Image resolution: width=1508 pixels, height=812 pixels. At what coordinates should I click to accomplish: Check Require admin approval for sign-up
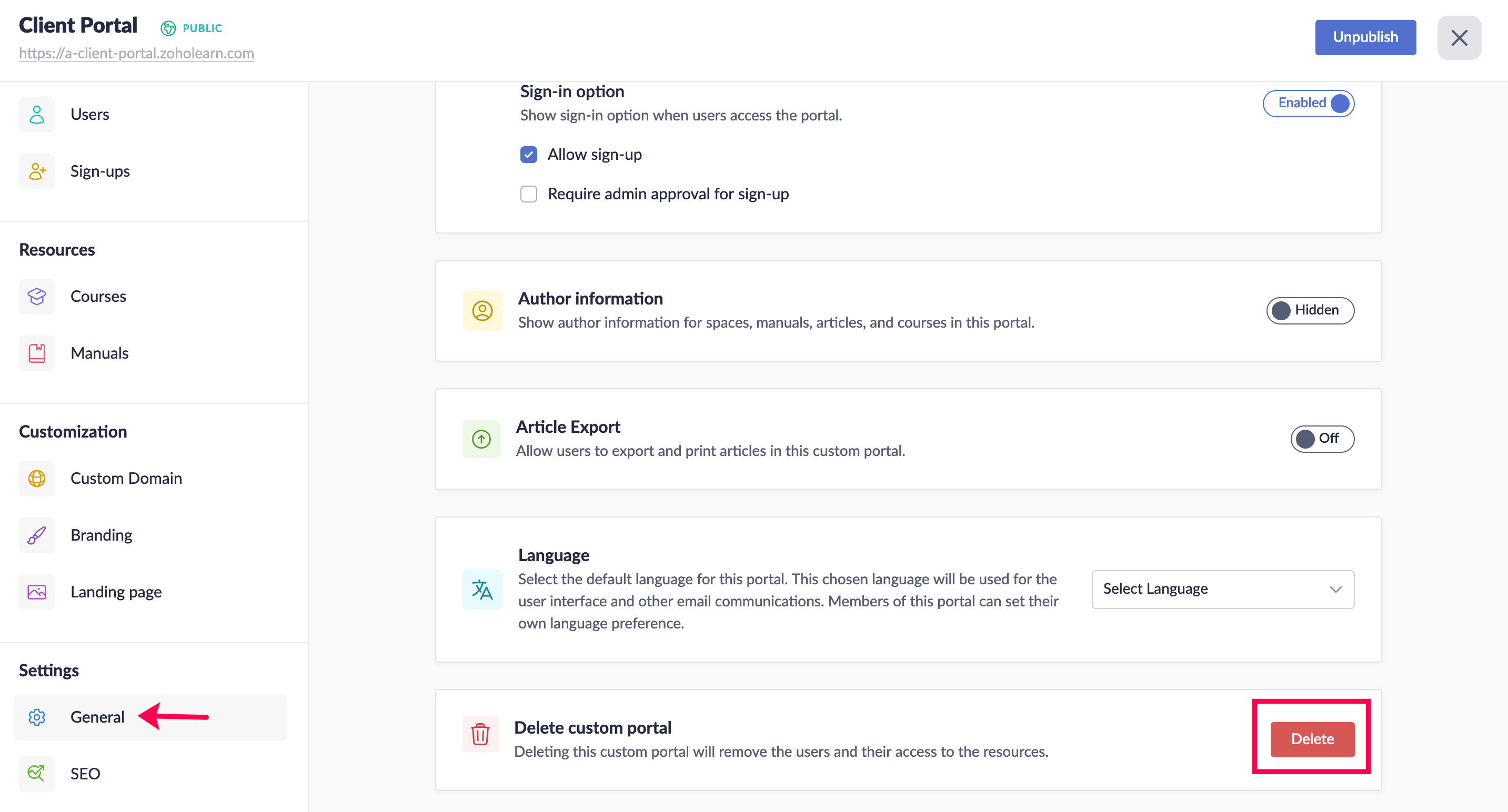coord(529,194)
